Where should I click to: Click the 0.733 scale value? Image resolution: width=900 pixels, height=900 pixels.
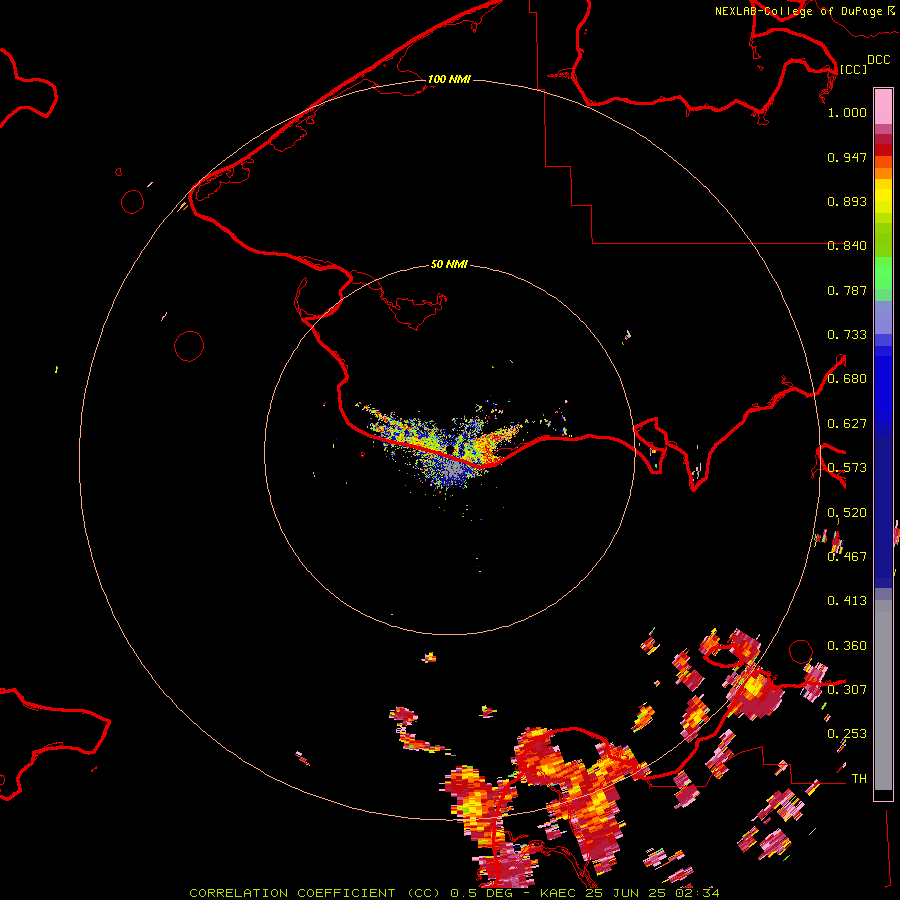click(847, 335)
